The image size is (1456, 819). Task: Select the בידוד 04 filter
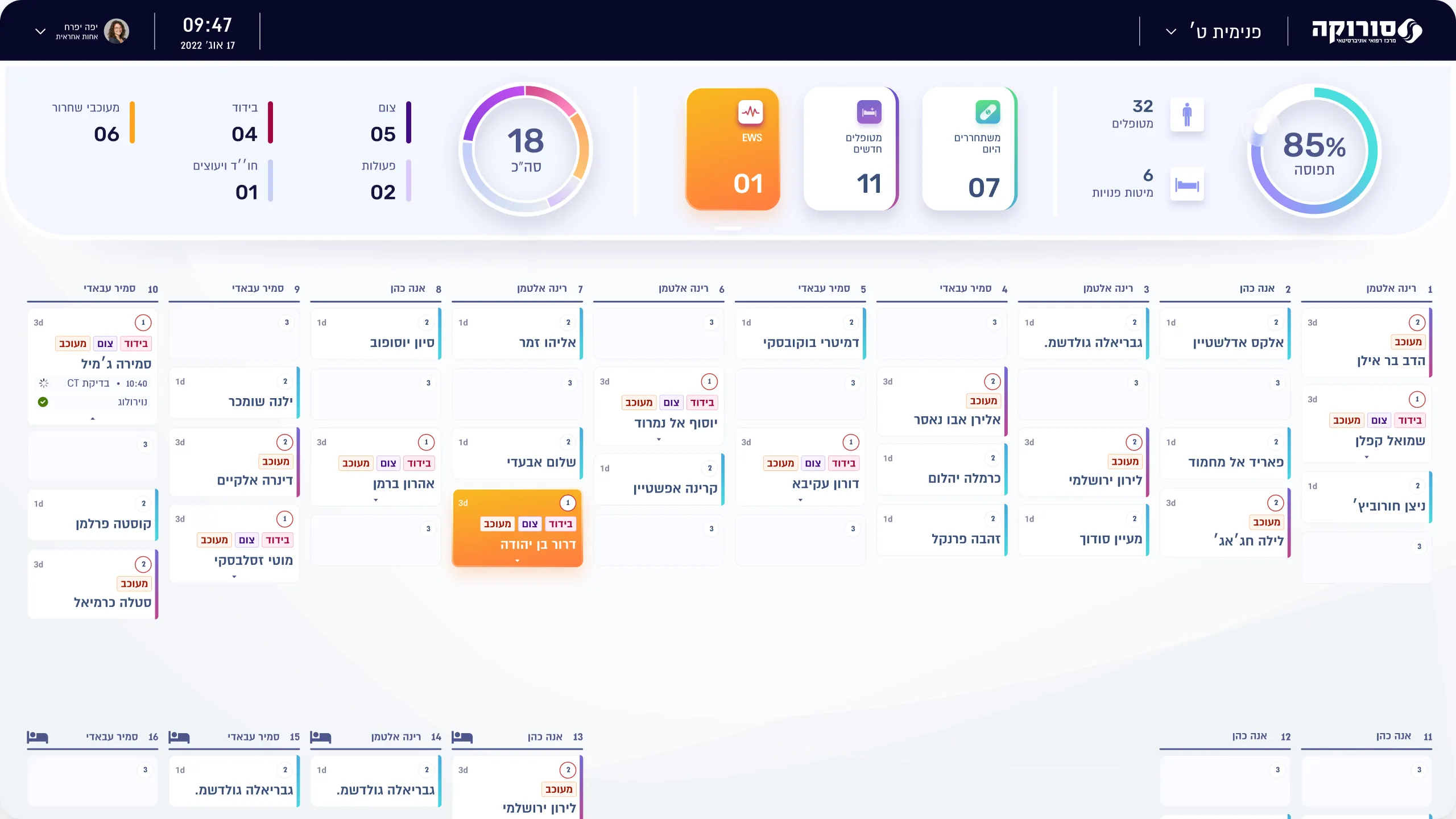tap(252, 123)
